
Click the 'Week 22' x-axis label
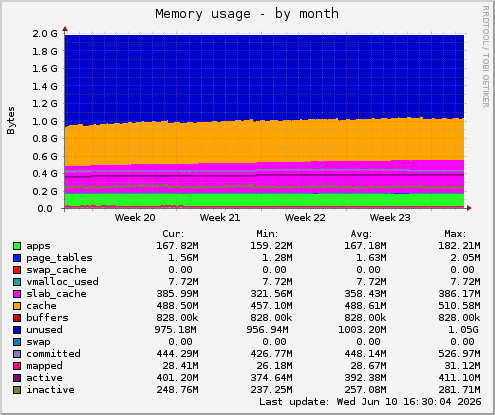point(305,218)
